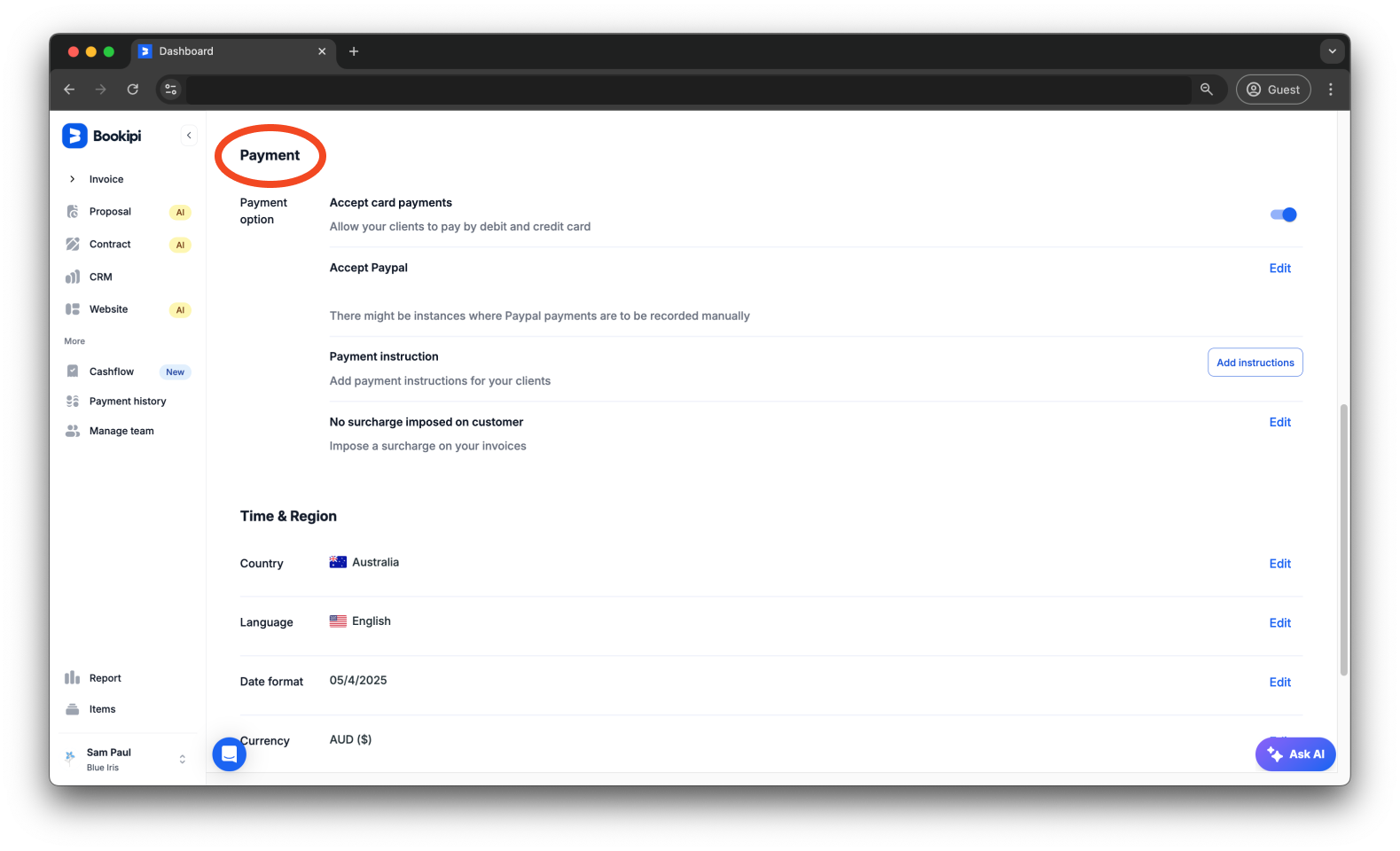Open the Sam Paul account switcher arrows
Image resolution: width=1400 pixels, height=851 pixels.
pos(183,759)
